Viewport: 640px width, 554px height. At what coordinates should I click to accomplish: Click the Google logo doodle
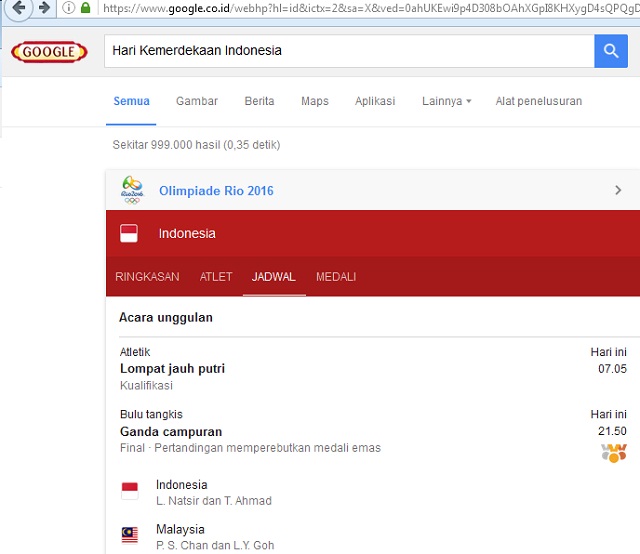(x=49, y=52)
